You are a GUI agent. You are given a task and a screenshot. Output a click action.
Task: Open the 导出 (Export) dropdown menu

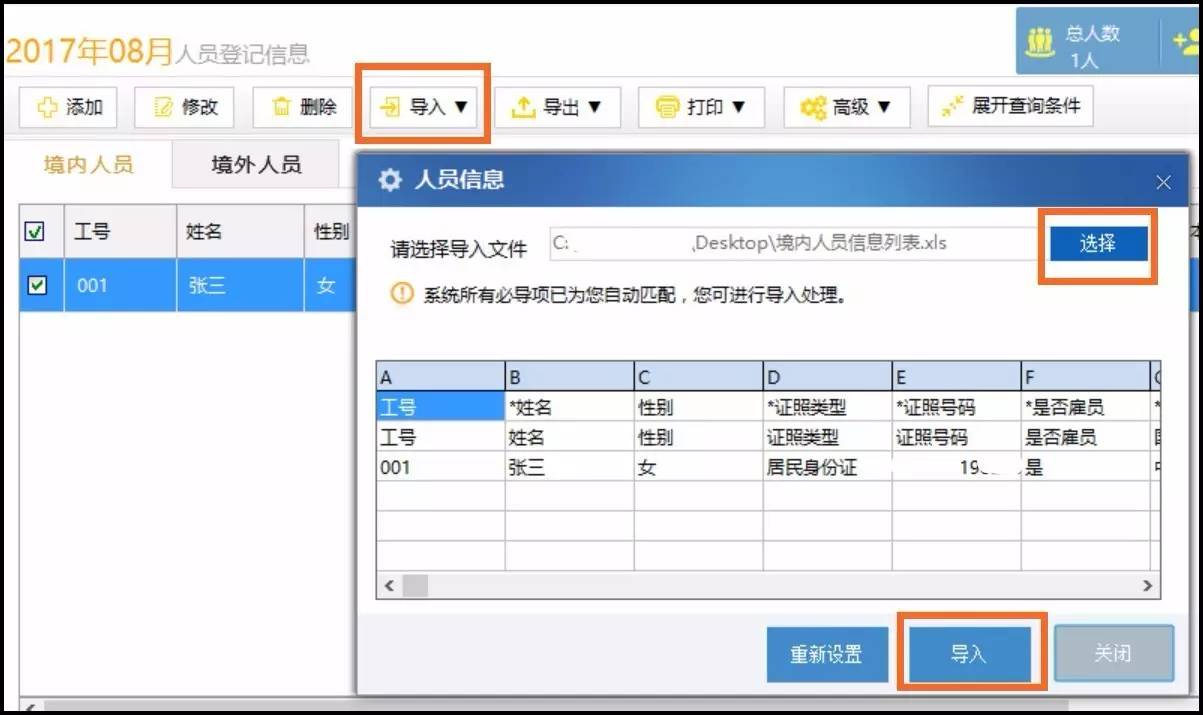[x=558, y=108]
